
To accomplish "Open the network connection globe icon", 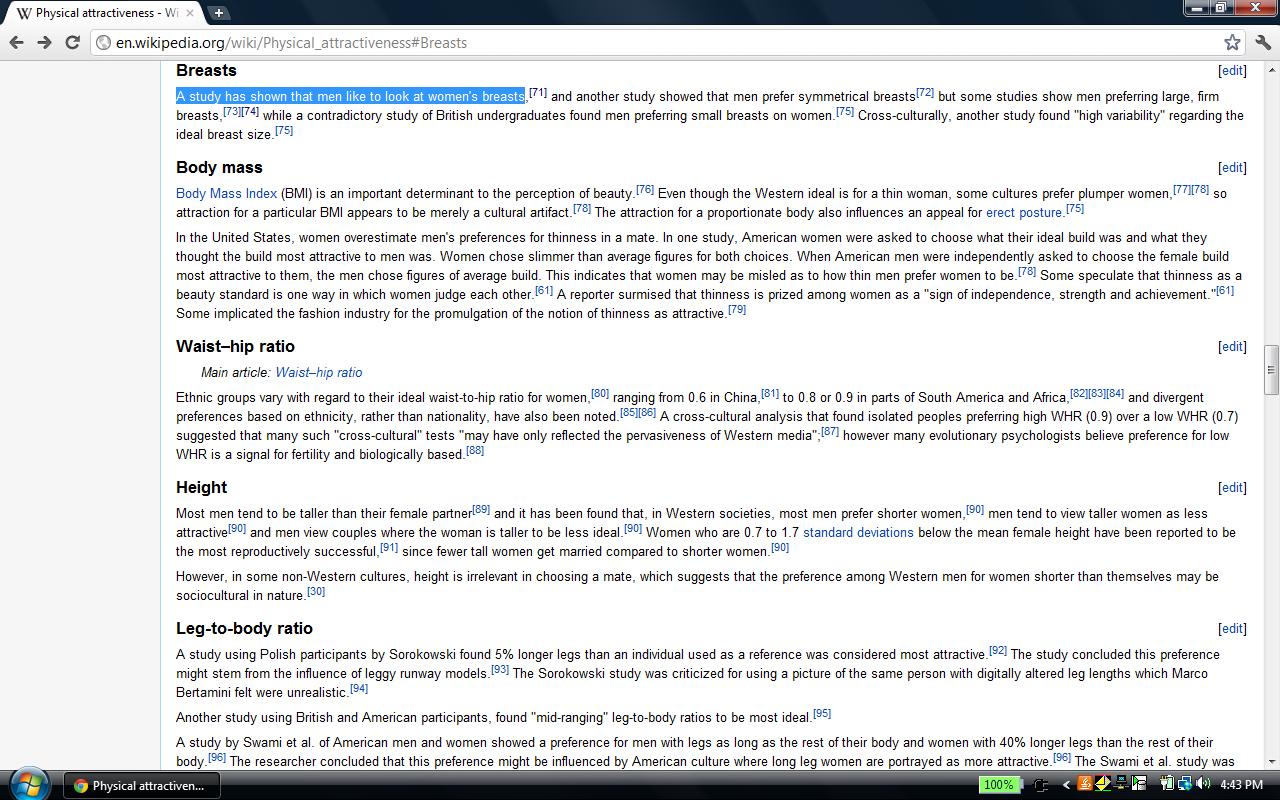I will pos(1185,785).
